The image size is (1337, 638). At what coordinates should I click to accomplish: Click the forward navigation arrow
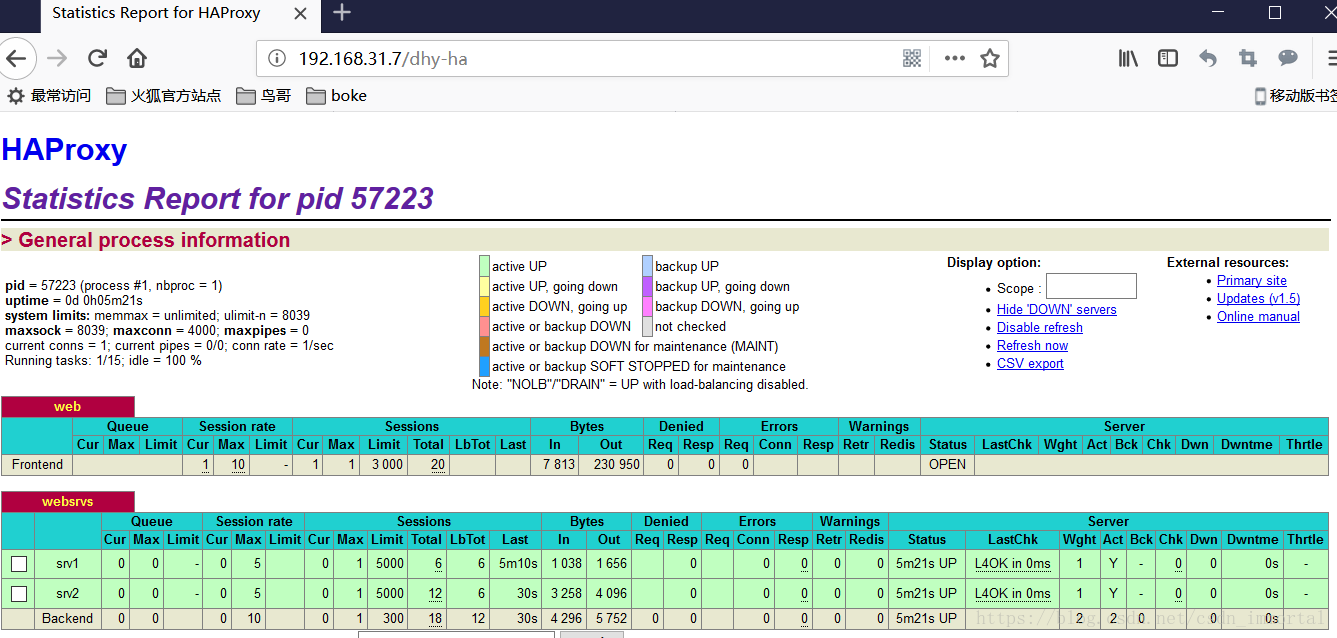coord(57,58)
